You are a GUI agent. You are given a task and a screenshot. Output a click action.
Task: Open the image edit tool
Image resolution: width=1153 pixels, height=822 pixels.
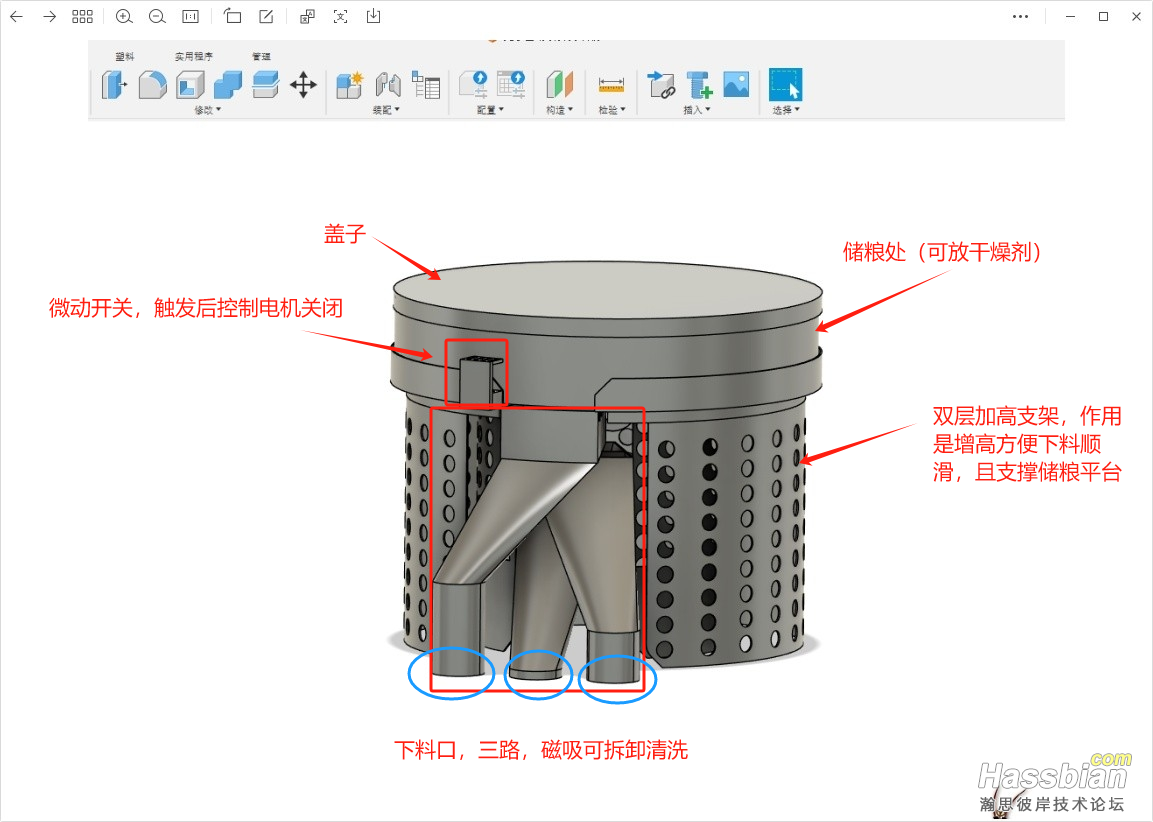pyautogui.click(x=266, y=16)
